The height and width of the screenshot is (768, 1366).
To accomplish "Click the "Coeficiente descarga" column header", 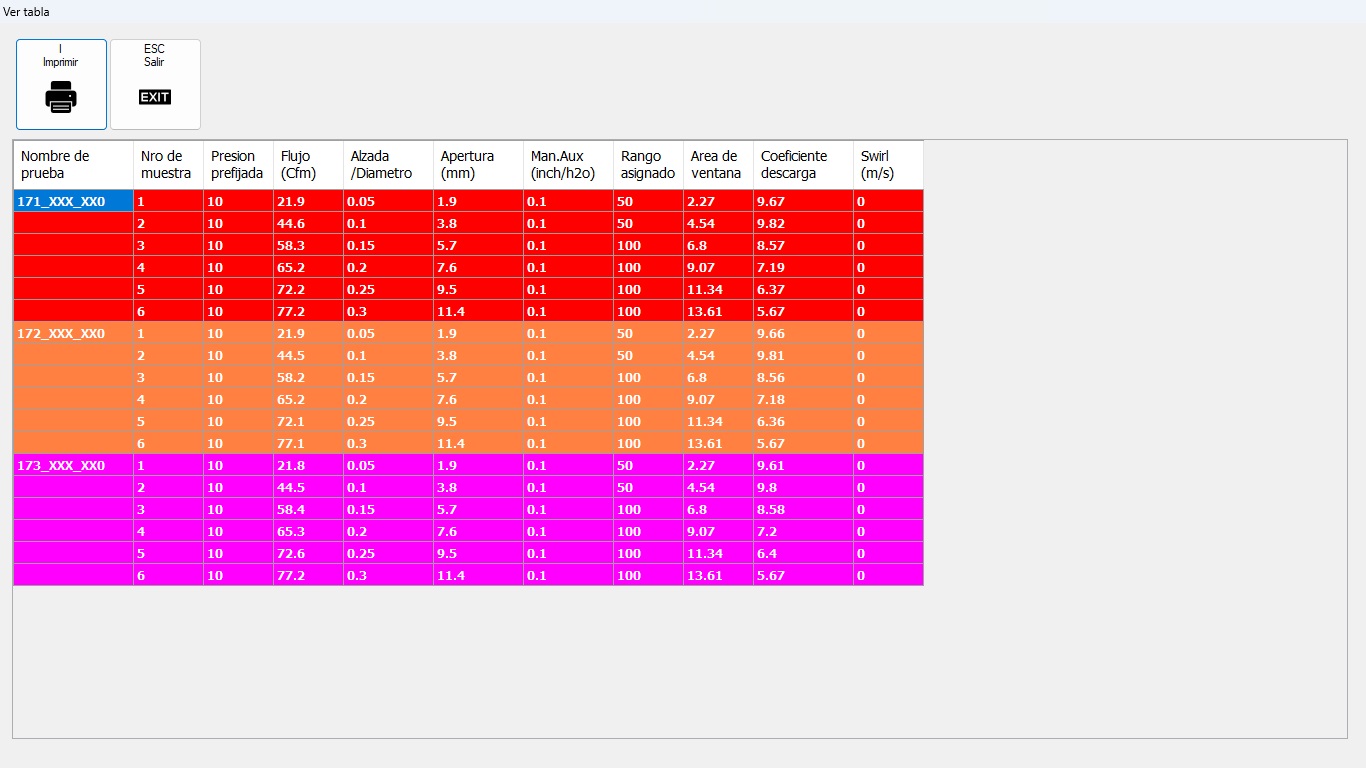I will (803, 165).
